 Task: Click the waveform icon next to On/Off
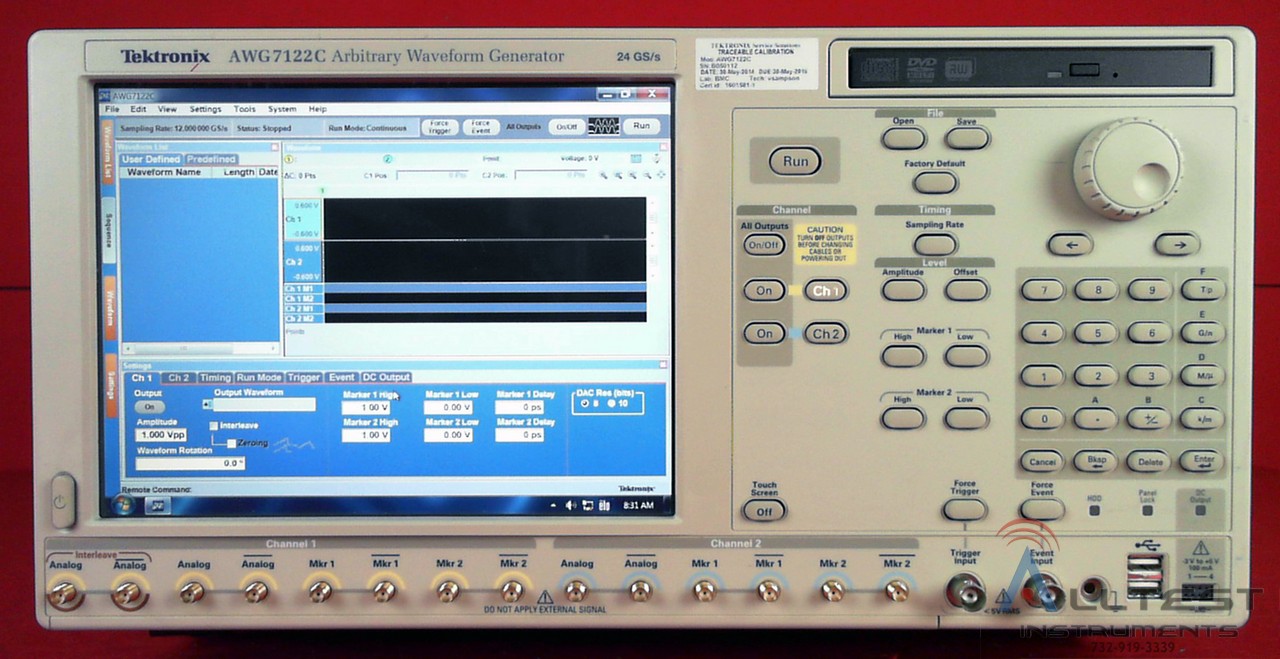pos(603,127)
